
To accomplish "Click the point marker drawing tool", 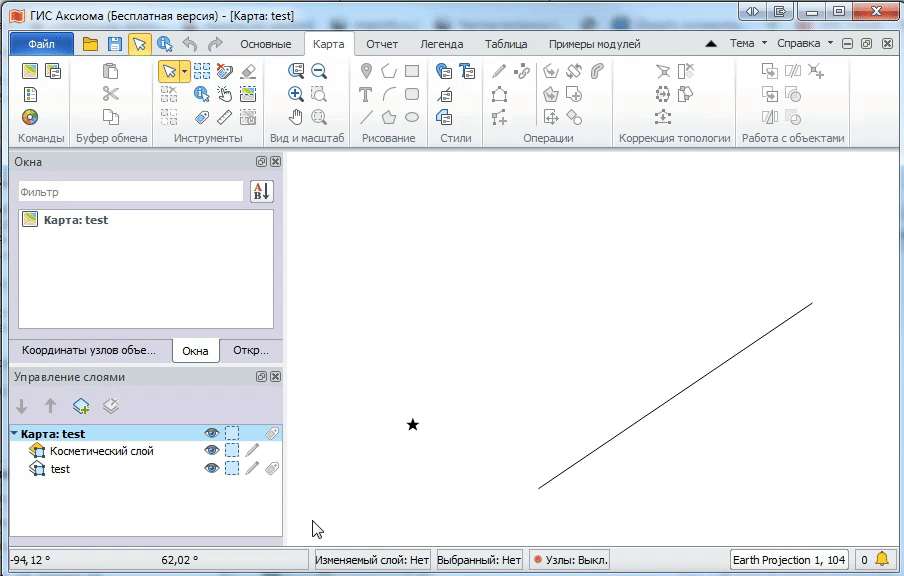I will 366,71.
